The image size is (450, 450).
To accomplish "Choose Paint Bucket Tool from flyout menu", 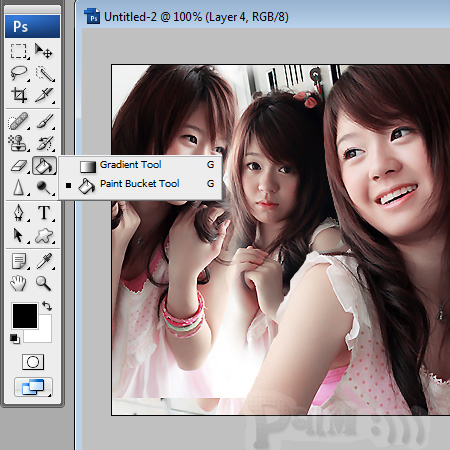I will coord(140,184).
